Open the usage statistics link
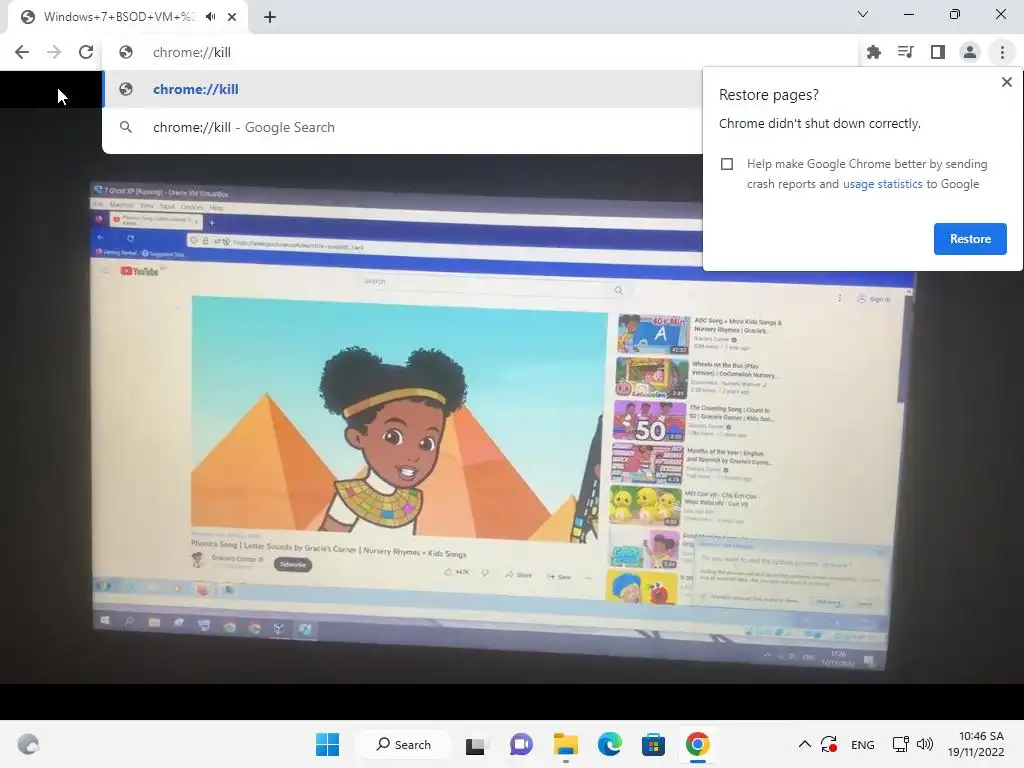Screen dimensions: 1024x768 point(882,184)
